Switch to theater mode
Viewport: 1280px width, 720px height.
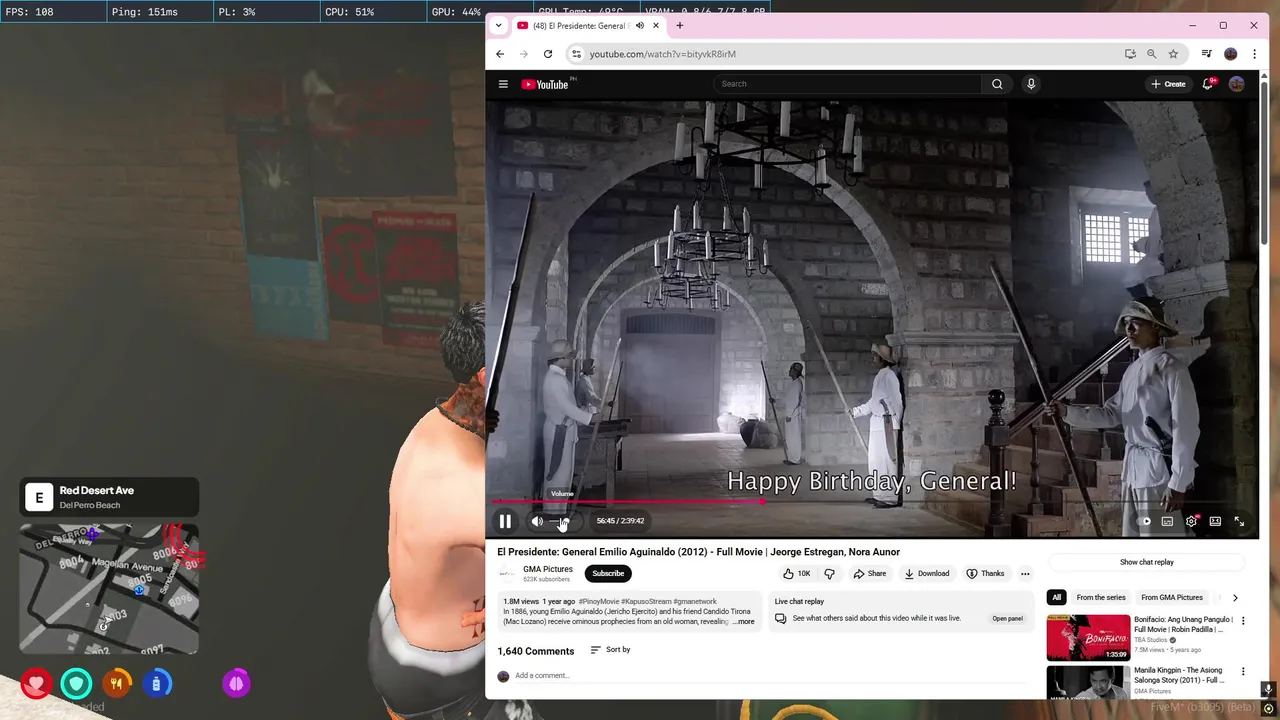(1215, 521)
